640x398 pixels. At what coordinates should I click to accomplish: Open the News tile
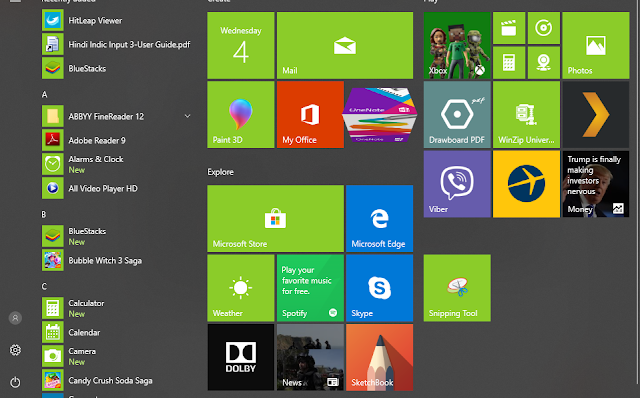tap(310, 357)
